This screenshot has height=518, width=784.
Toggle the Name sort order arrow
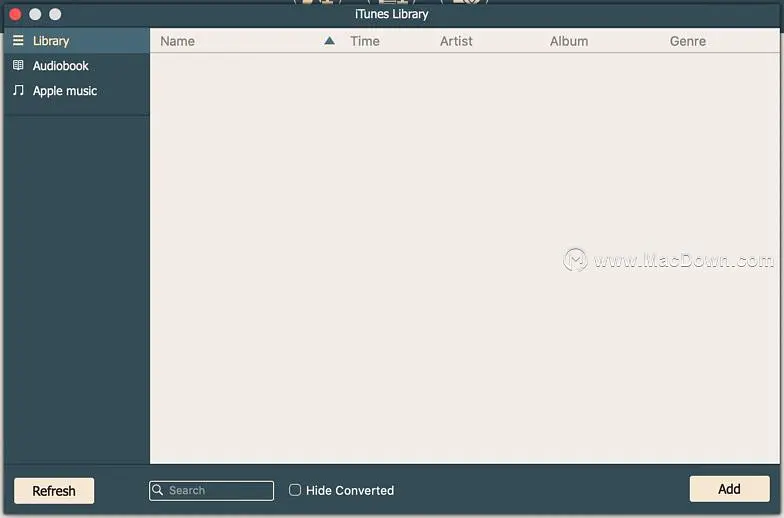[x=330, y=41]
